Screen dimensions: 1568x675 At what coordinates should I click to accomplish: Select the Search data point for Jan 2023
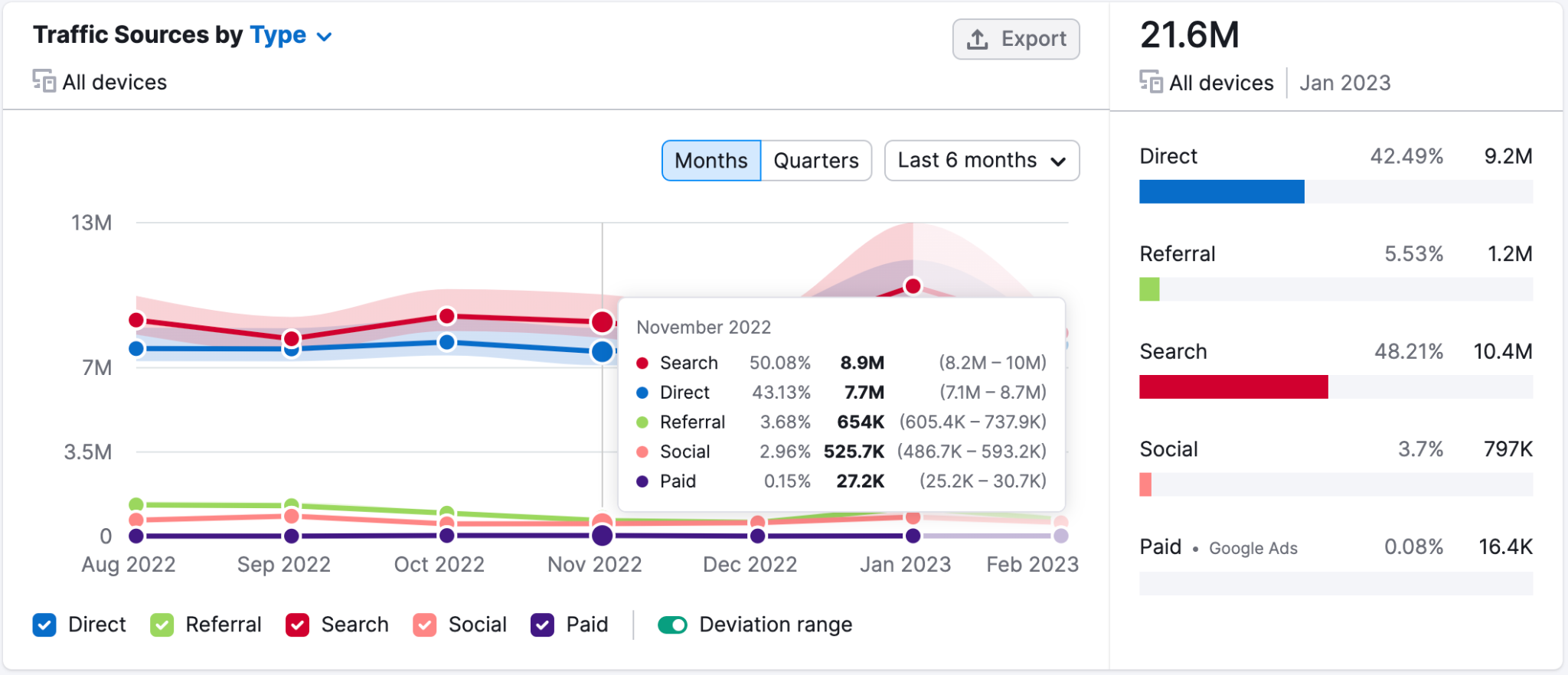[913, 286]
